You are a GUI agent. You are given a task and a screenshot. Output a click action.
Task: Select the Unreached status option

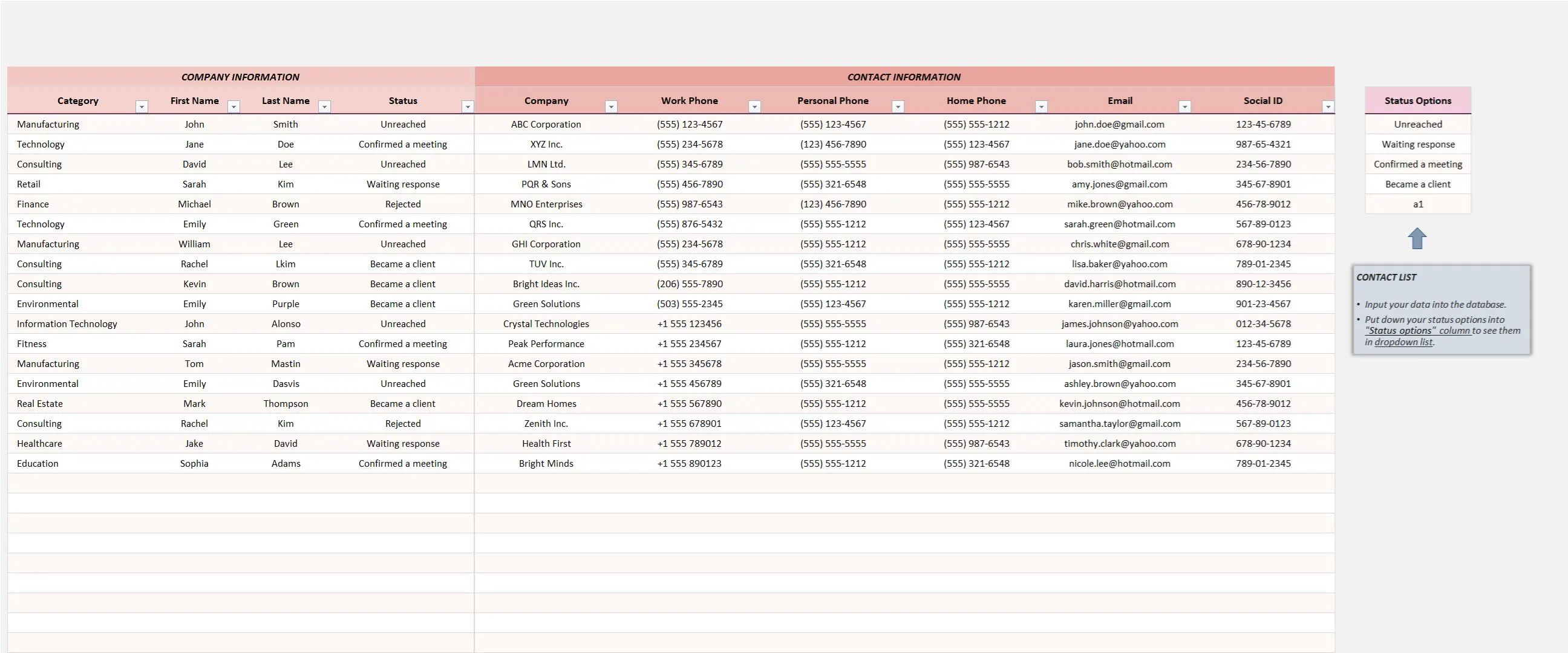(x=1417, y=123)
